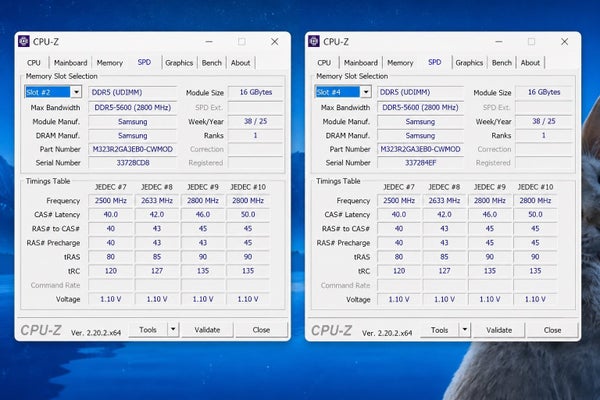This screenshot has height=400, width=600.
Task: Click Tools button in left window
Action: click(148, 330)
